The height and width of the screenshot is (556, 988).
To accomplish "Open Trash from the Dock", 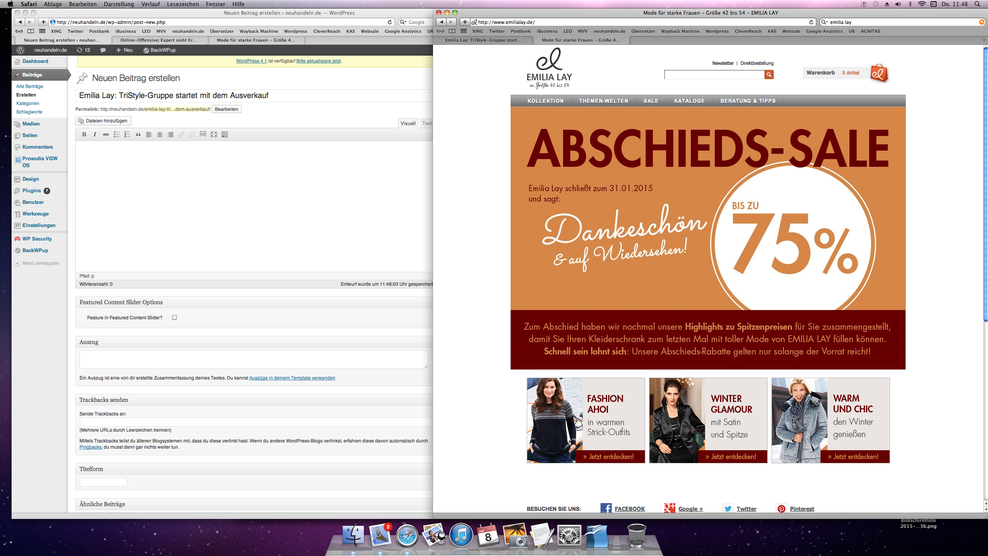I will click(x=636, y=535).
